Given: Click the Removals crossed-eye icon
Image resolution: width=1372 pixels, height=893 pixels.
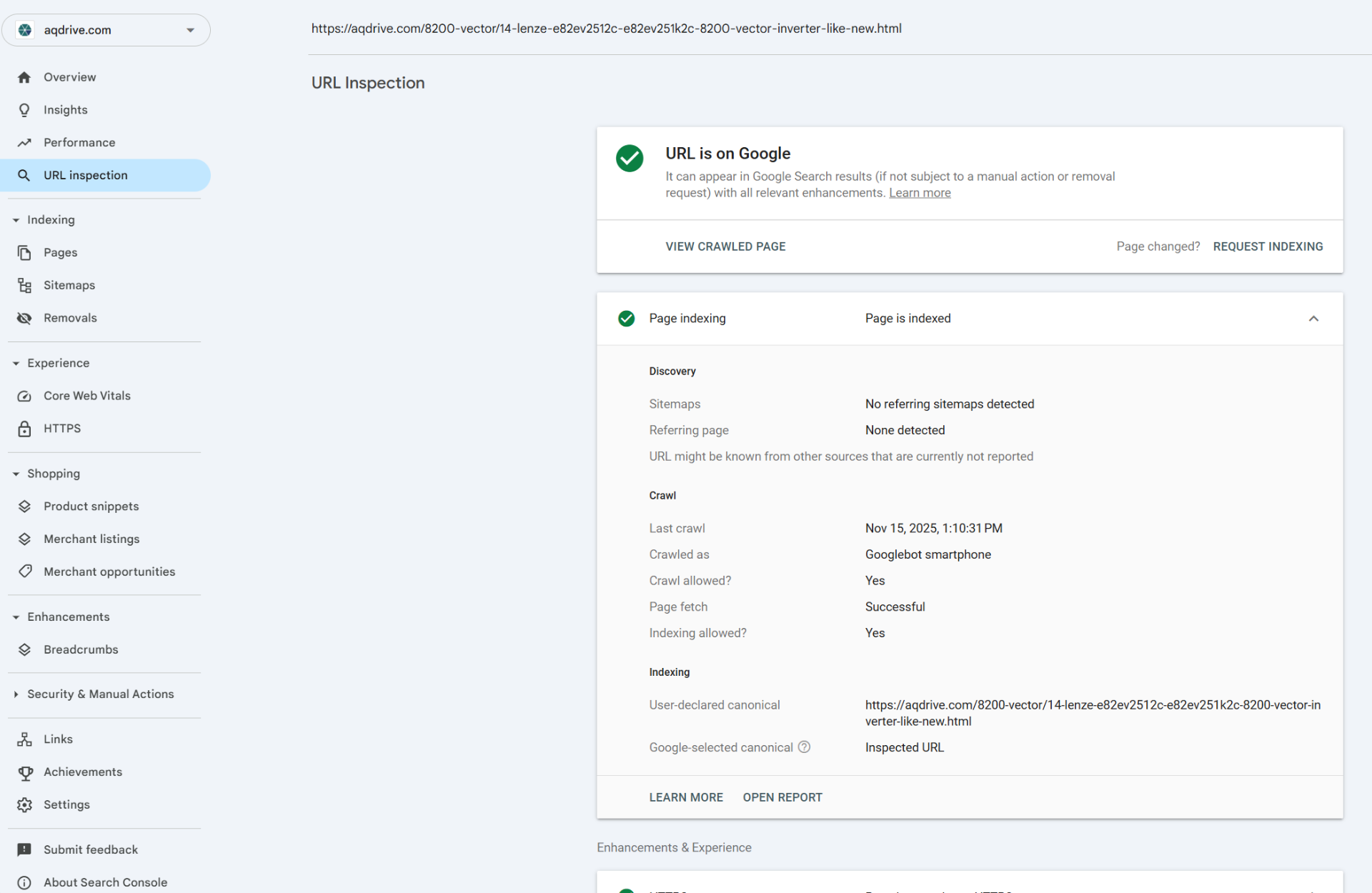Looking at the screenshot, I should point(24,319).
